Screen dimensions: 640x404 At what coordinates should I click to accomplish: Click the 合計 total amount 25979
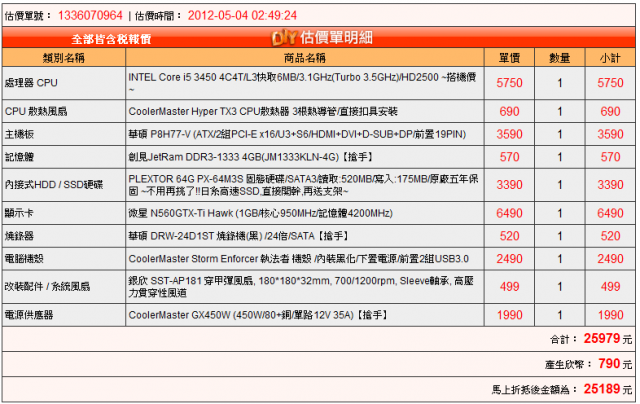click(602, 338)
